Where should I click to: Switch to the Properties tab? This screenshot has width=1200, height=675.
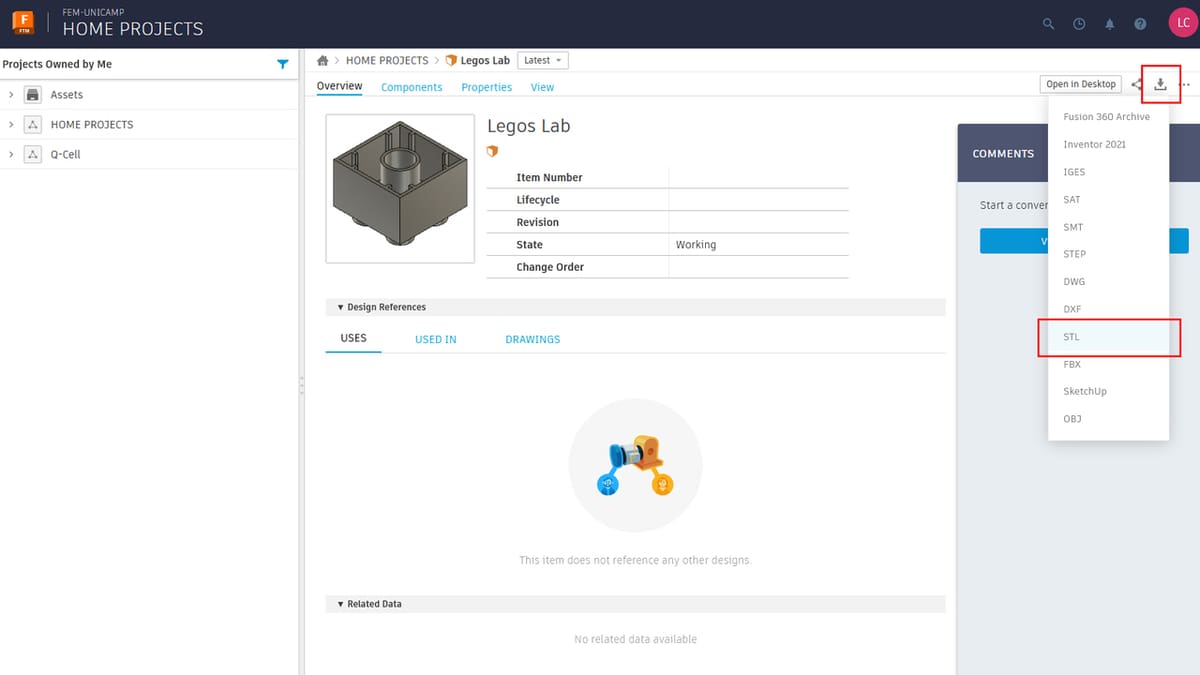point(487,88)
